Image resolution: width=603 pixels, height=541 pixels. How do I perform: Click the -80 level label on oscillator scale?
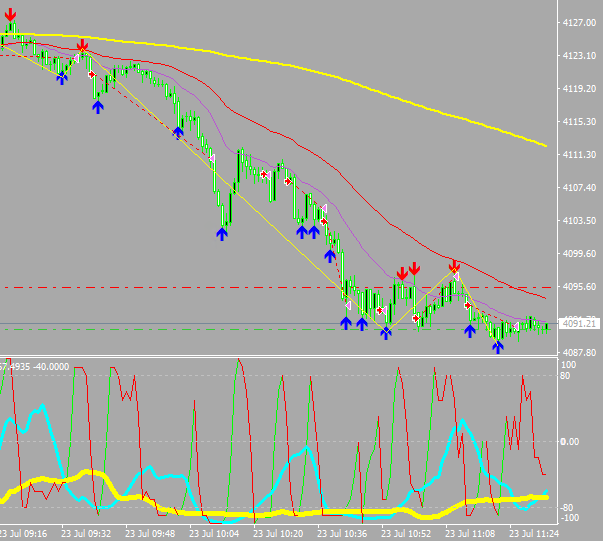[566, 508]
